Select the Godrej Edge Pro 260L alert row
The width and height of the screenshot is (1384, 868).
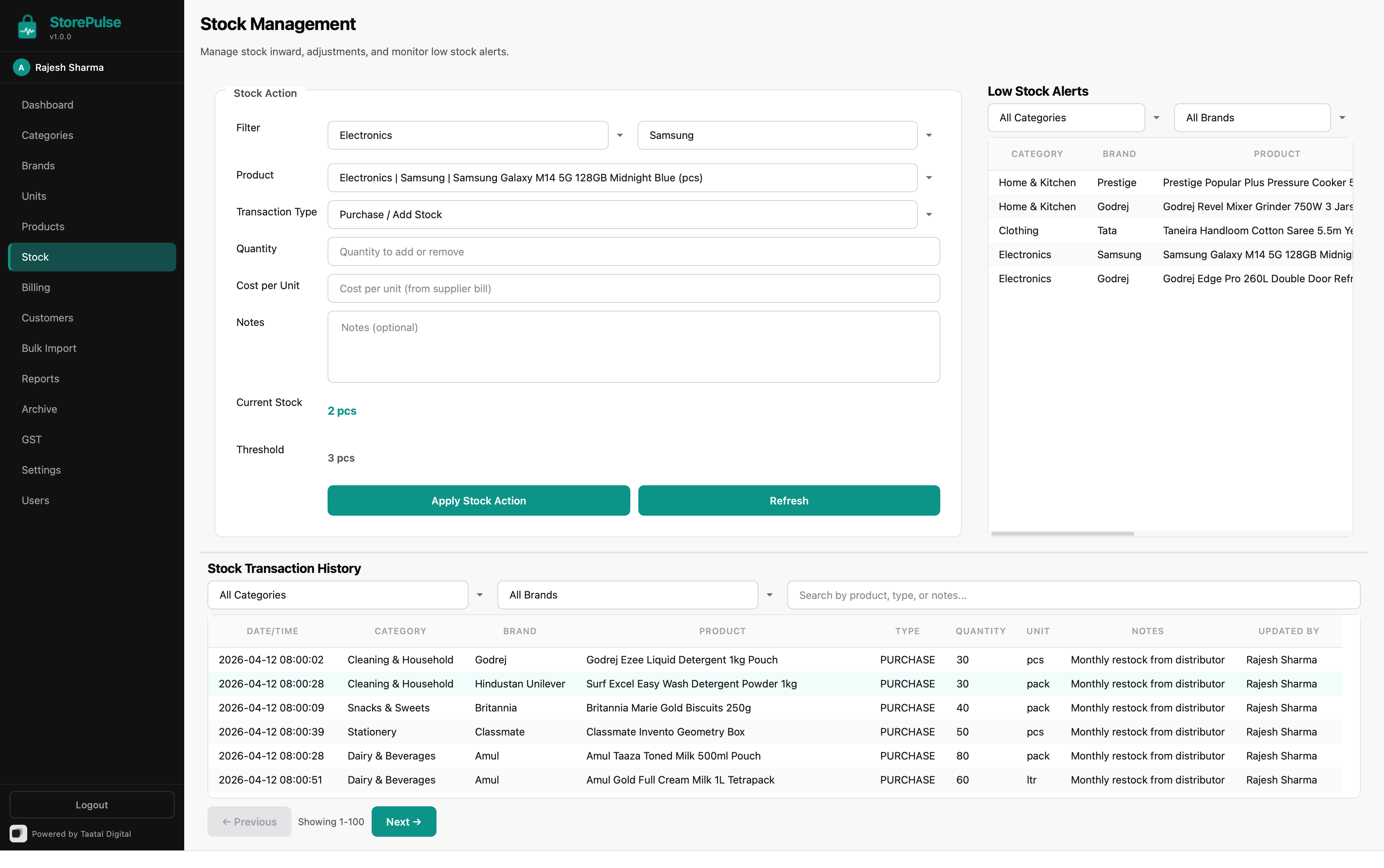click(1170, 278)
